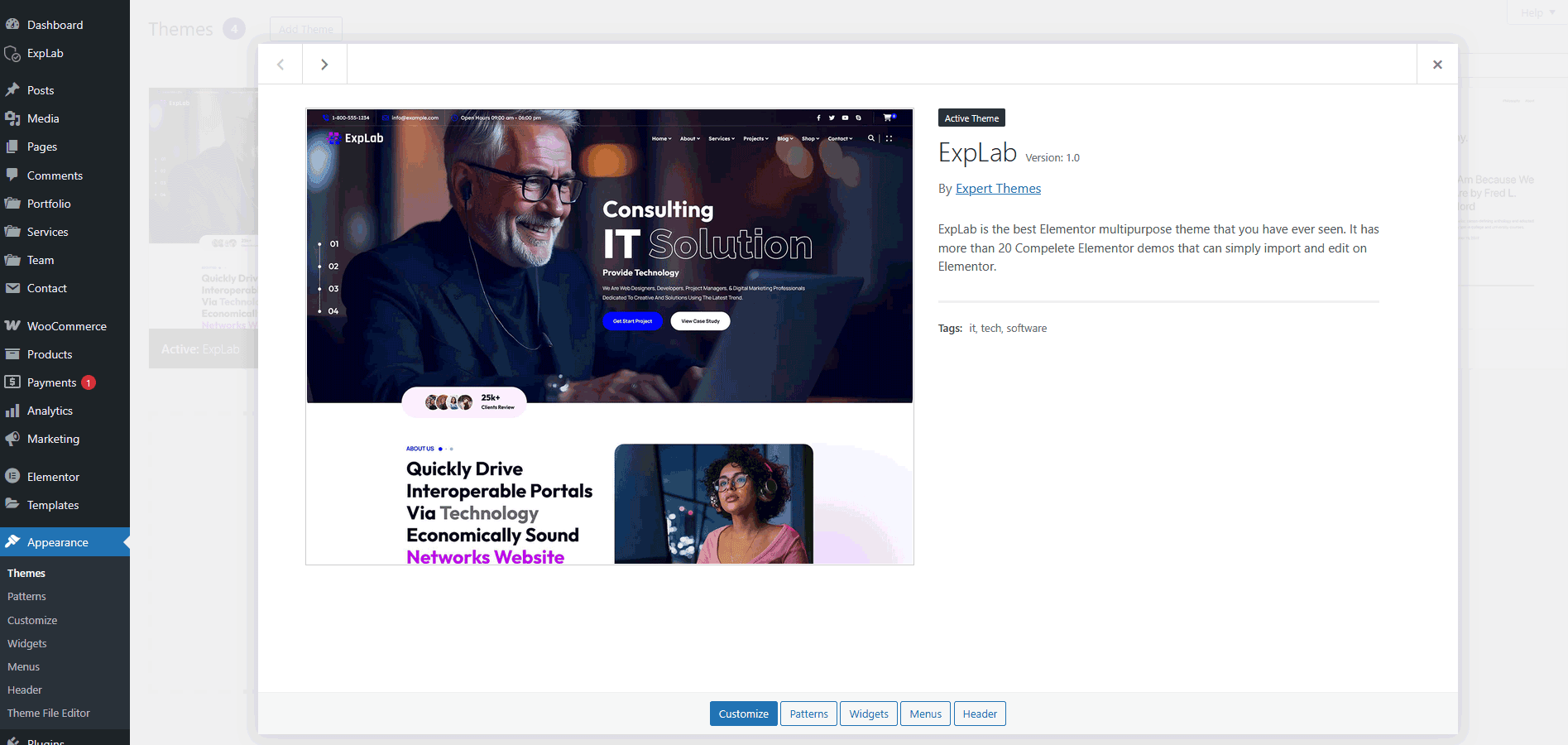Click the ExpLab theme screenshot preview
Image resolution: width=1568 pixels, height=745 pixels.
(x=610, y=337)
